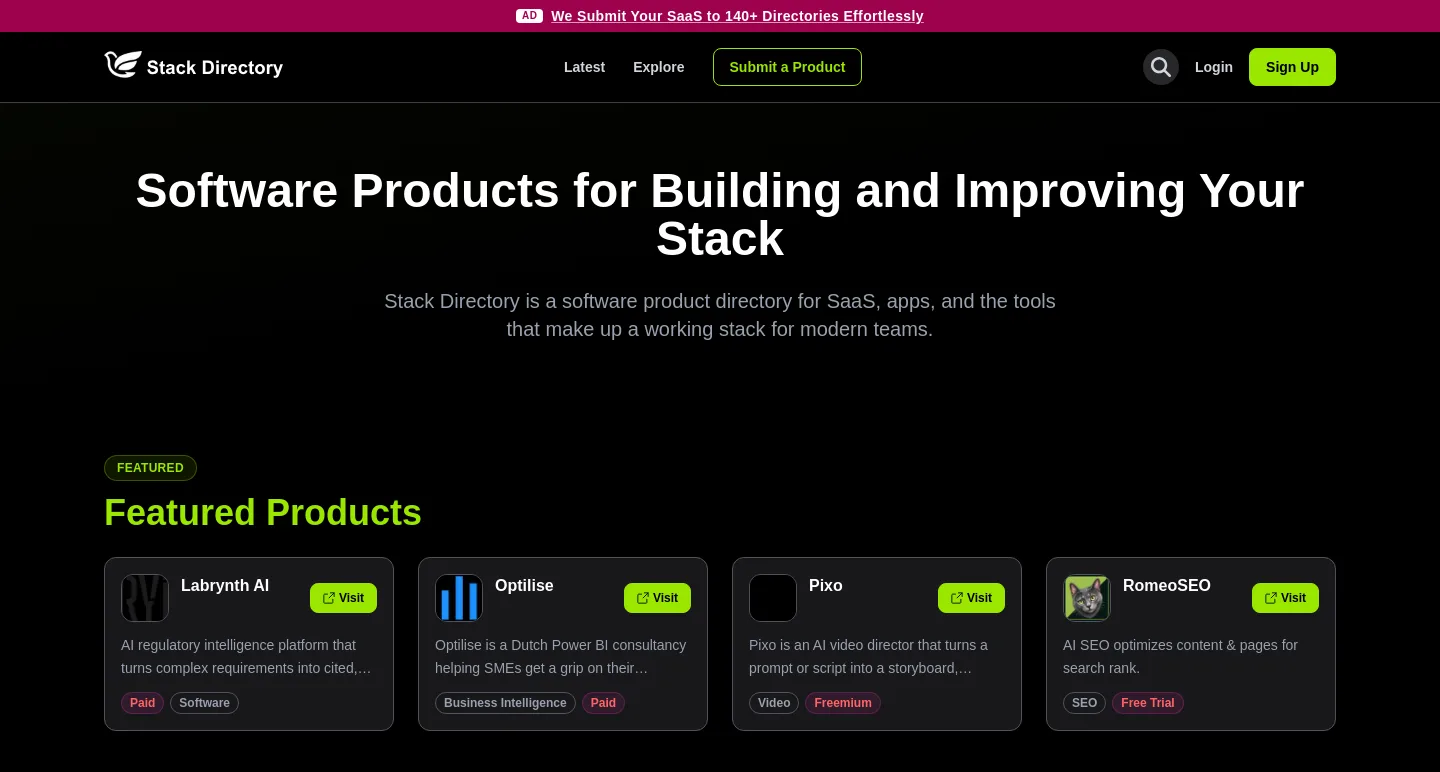Select the Business Intelligence tag
This screenshot has height=772, width=1440.
505,703
